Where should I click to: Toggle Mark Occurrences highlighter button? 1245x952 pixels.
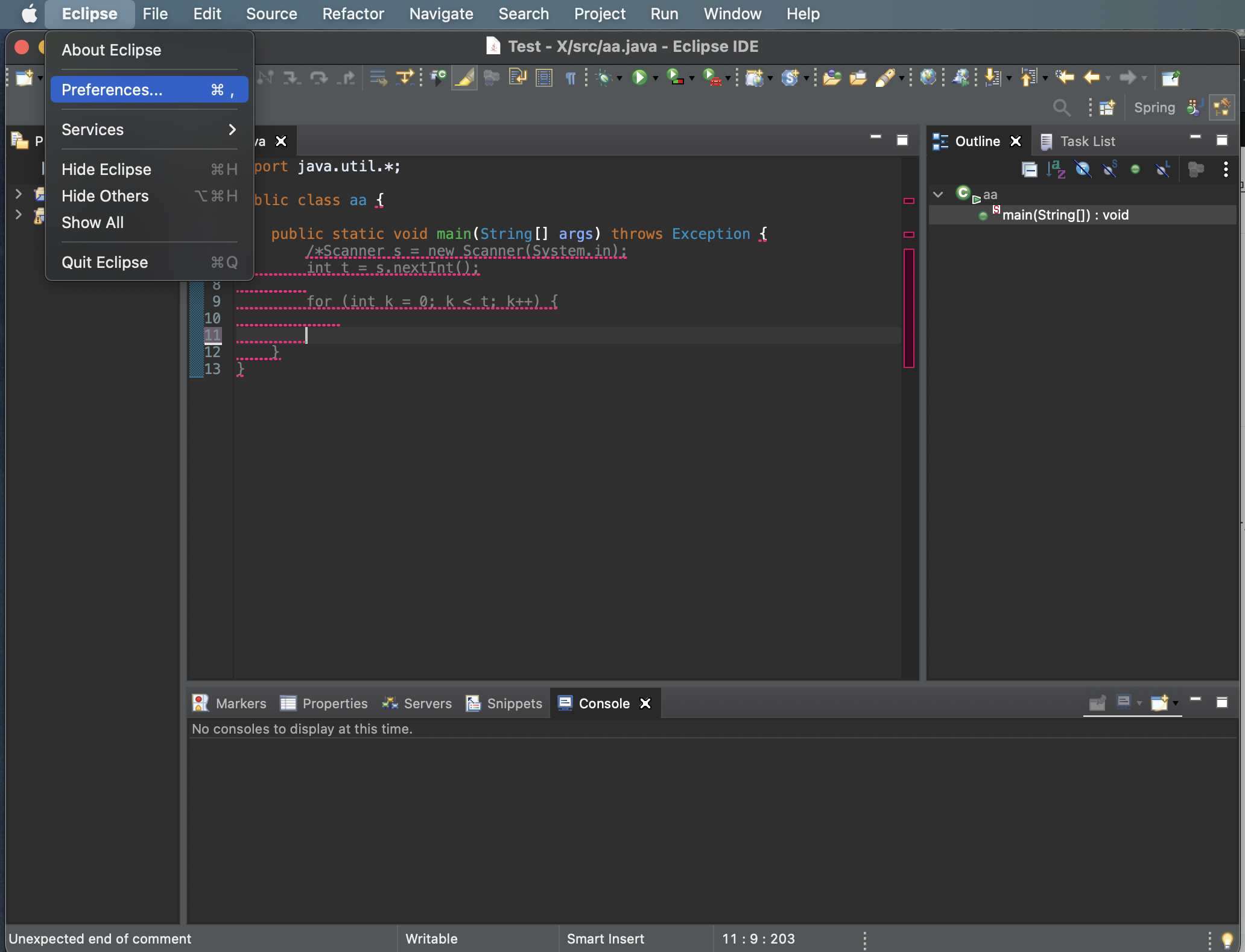(464, 77)
